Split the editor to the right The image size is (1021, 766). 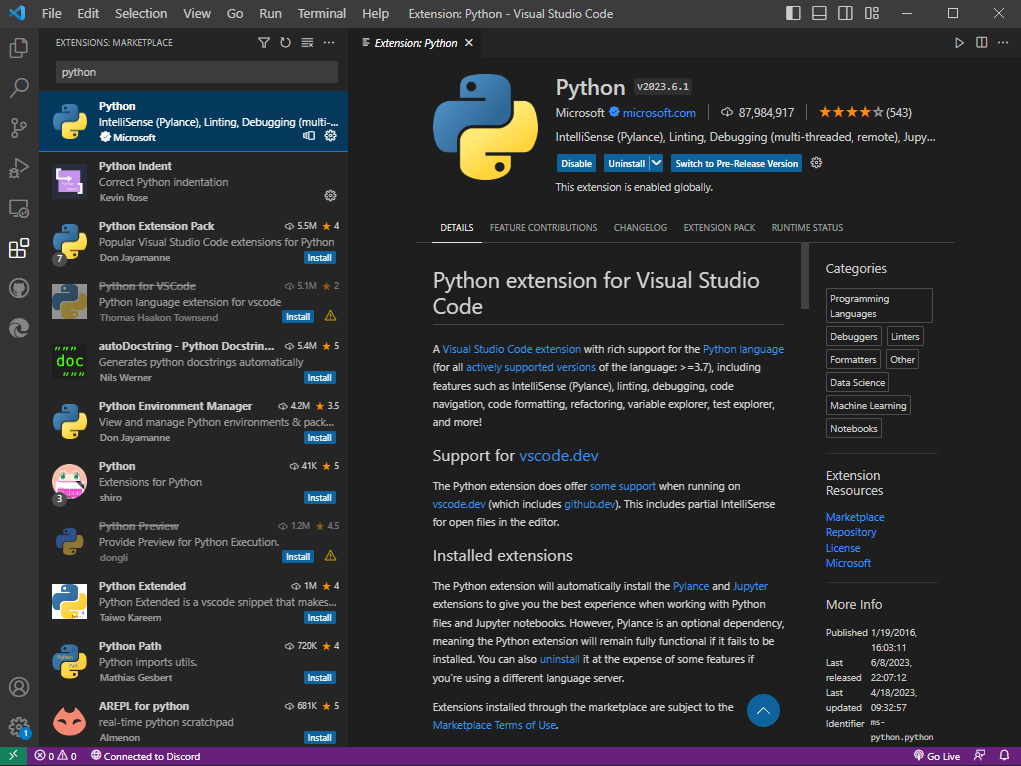(x=981, y=43)
